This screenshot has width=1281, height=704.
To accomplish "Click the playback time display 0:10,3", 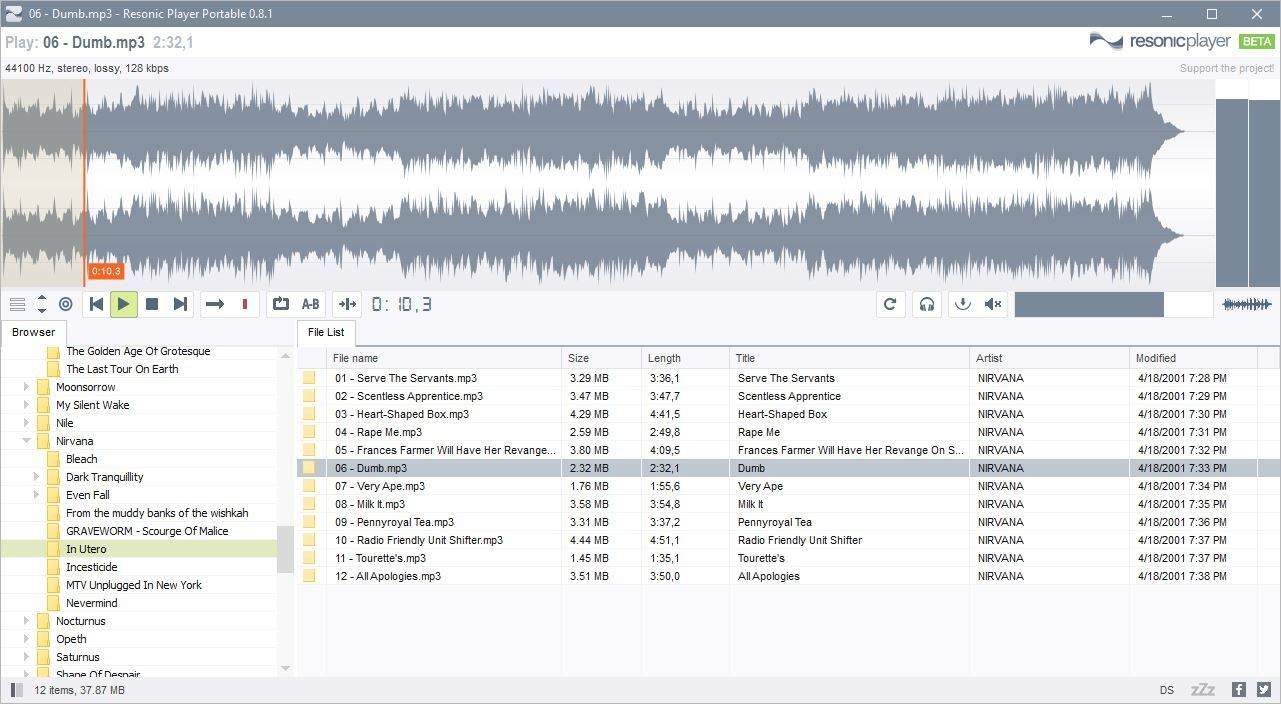I will tap(402, 304).
